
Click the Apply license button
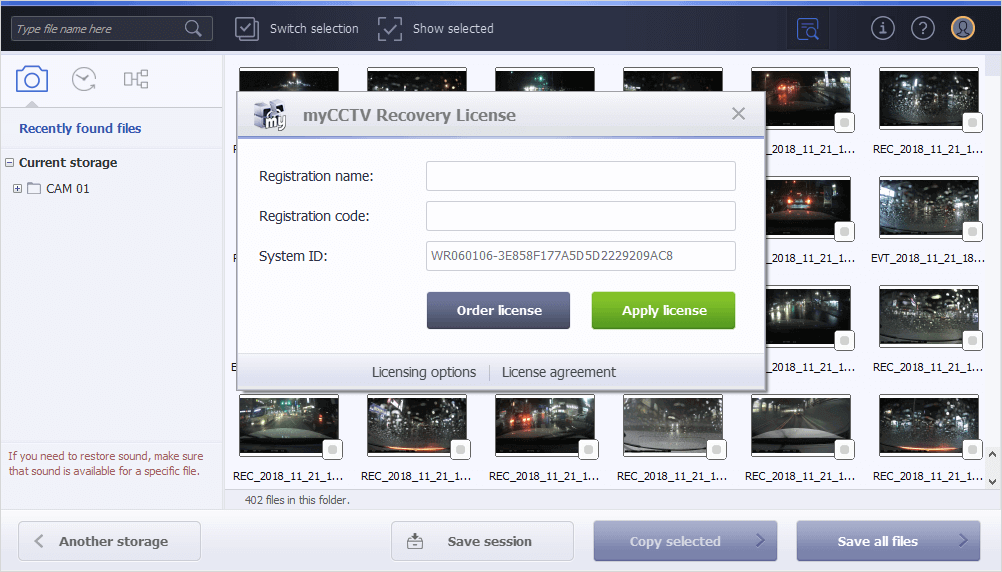pyautogui.click(x=663, y=311)
